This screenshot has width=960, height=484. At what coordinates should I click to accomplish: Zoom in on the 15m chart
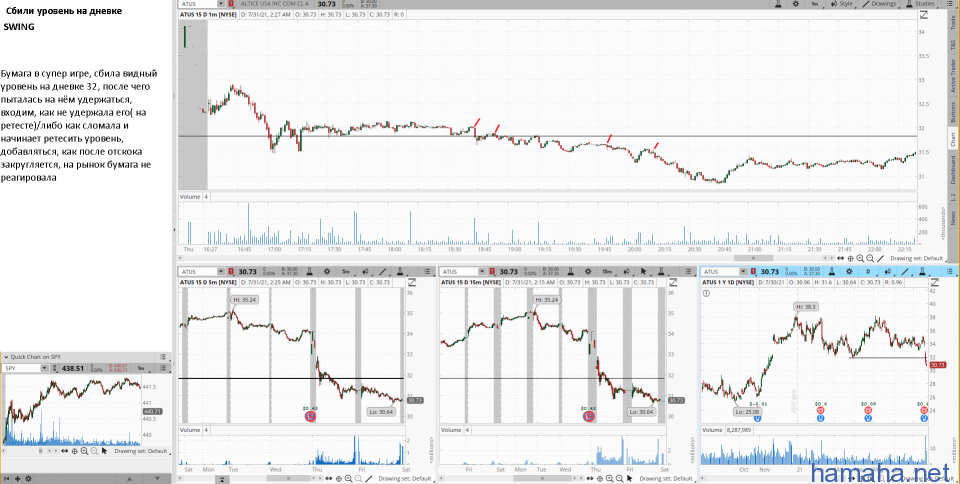coord(609,478)
